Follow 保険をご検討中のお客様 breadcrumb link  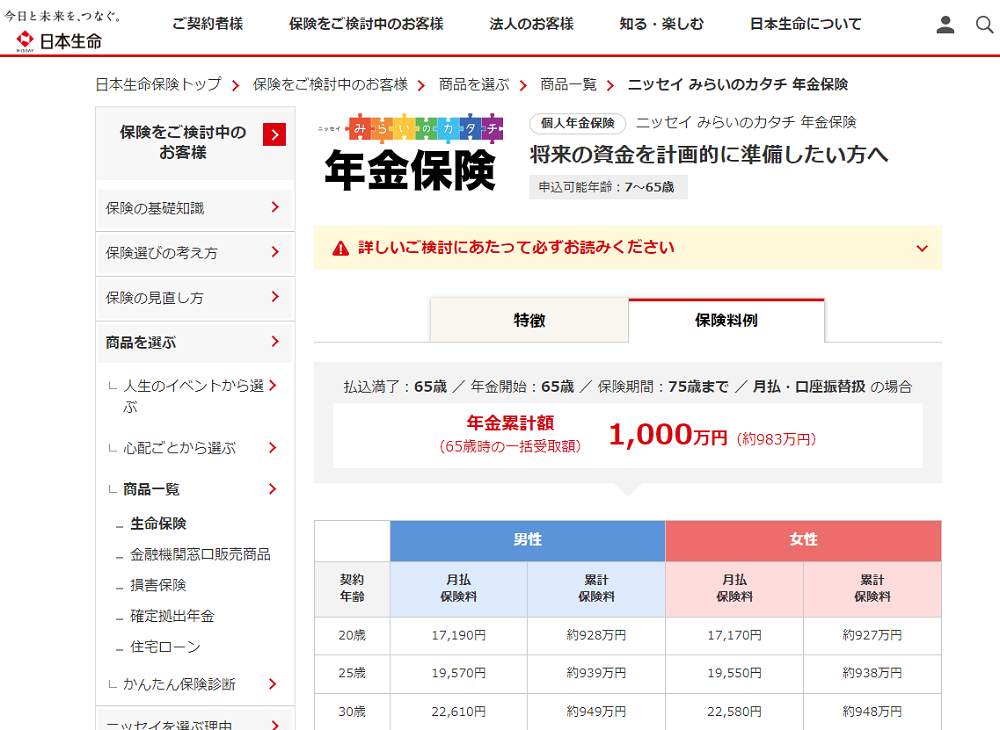[x=330, y=84]
